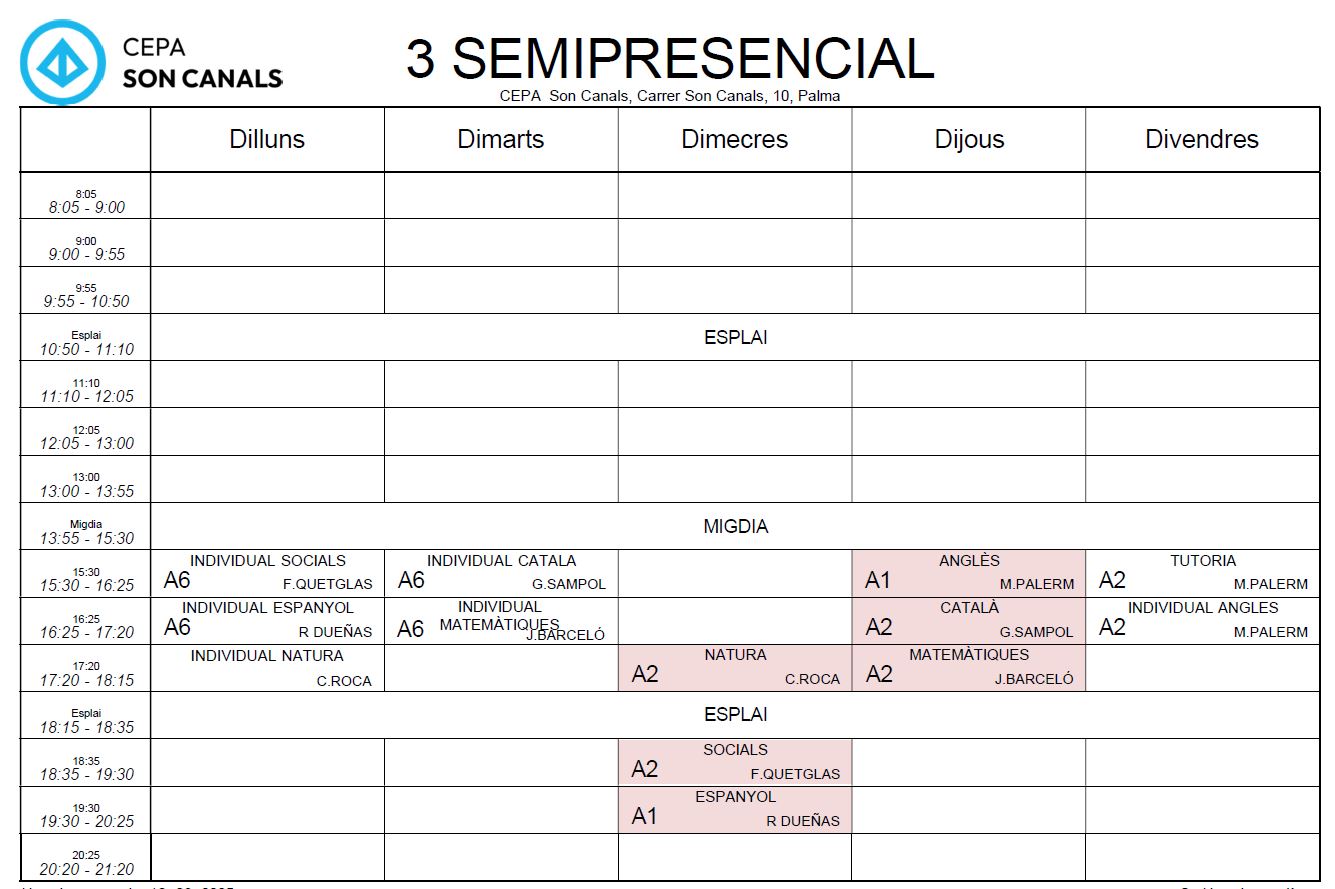Select the Dilluns column header
Viewport: 1335px width, 889px height.
[x=267, y=139]
